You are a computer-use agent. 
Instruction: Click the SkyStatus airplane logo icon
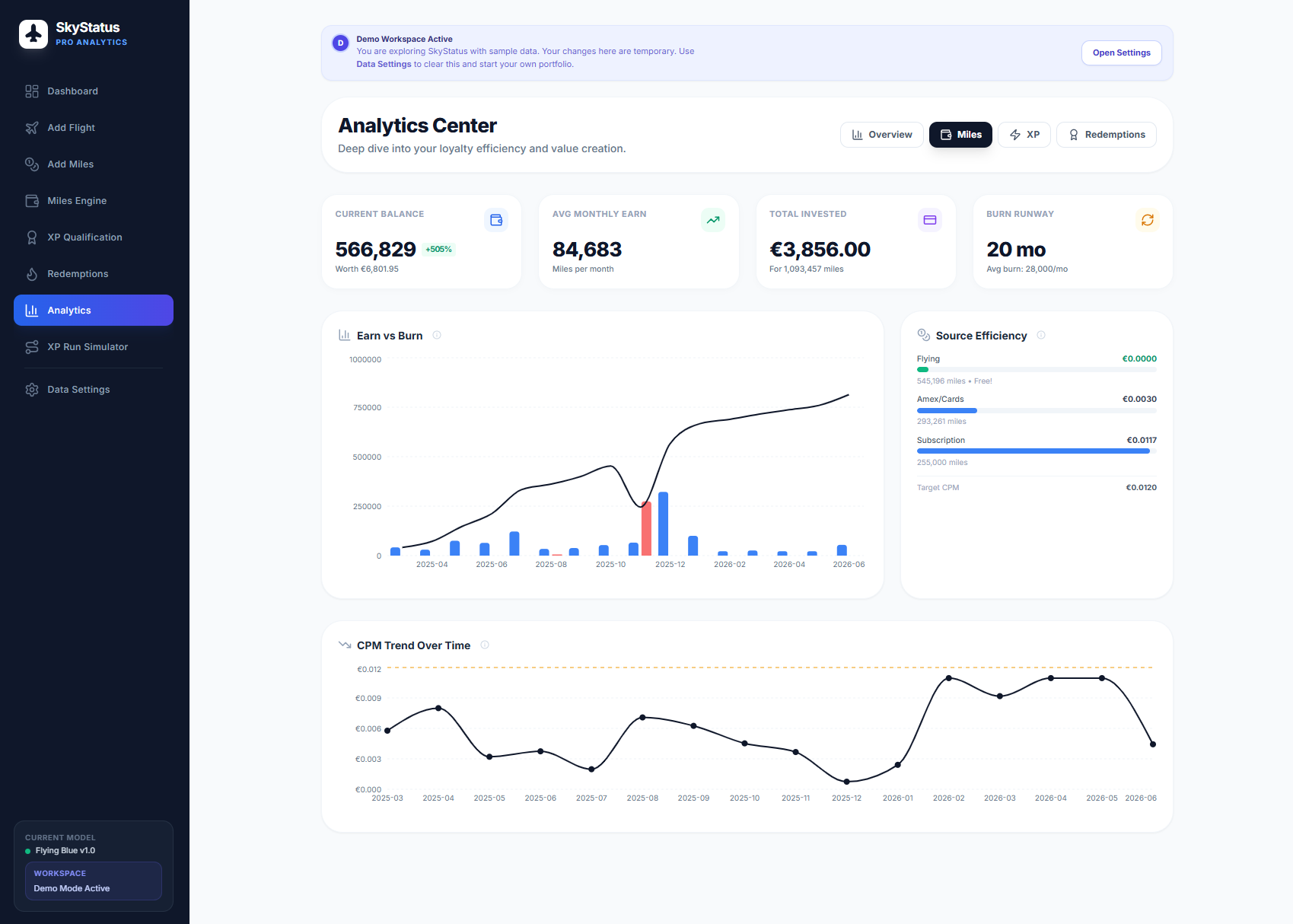33,34
